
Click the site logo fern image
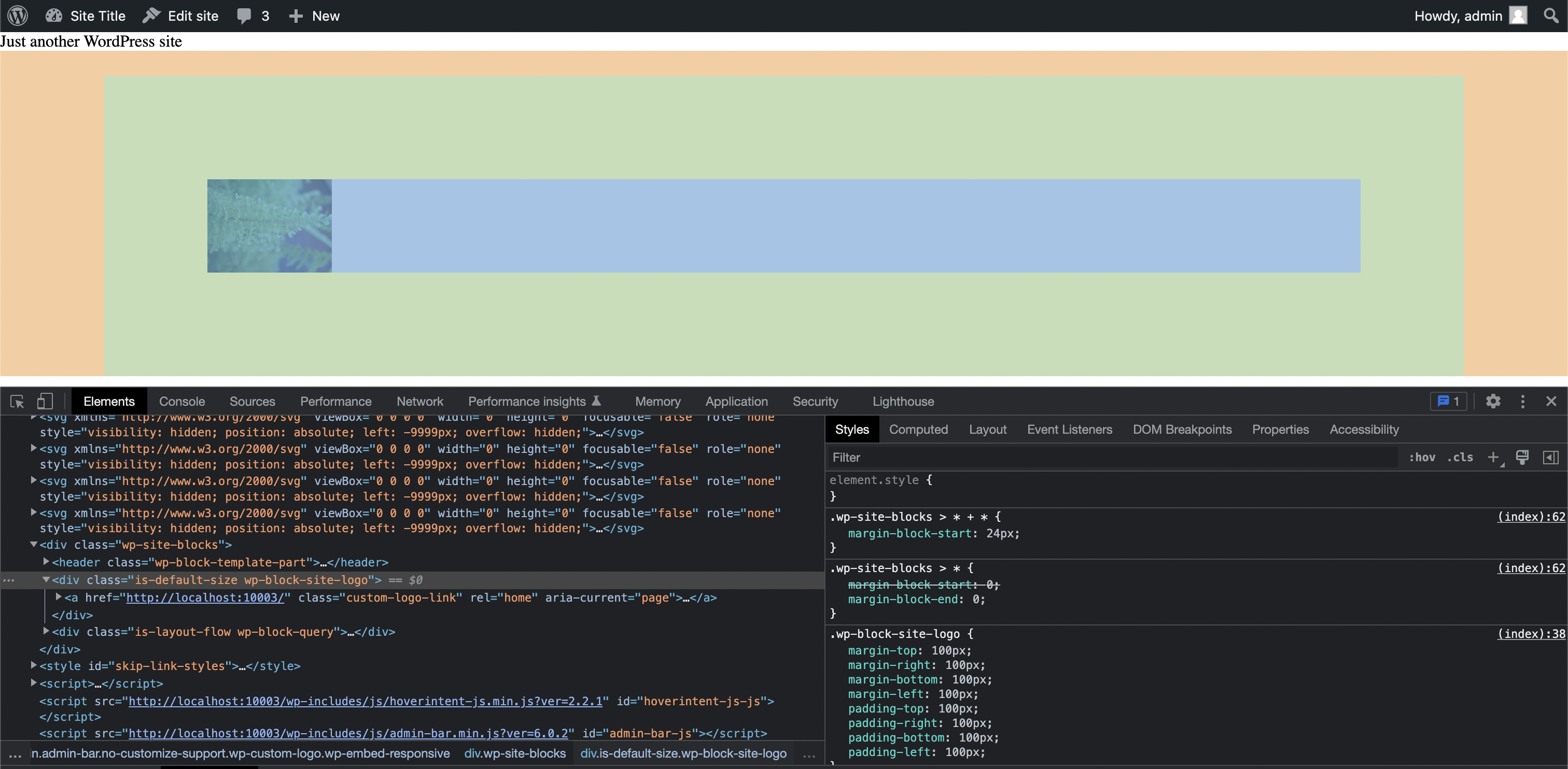click(269, 226)
